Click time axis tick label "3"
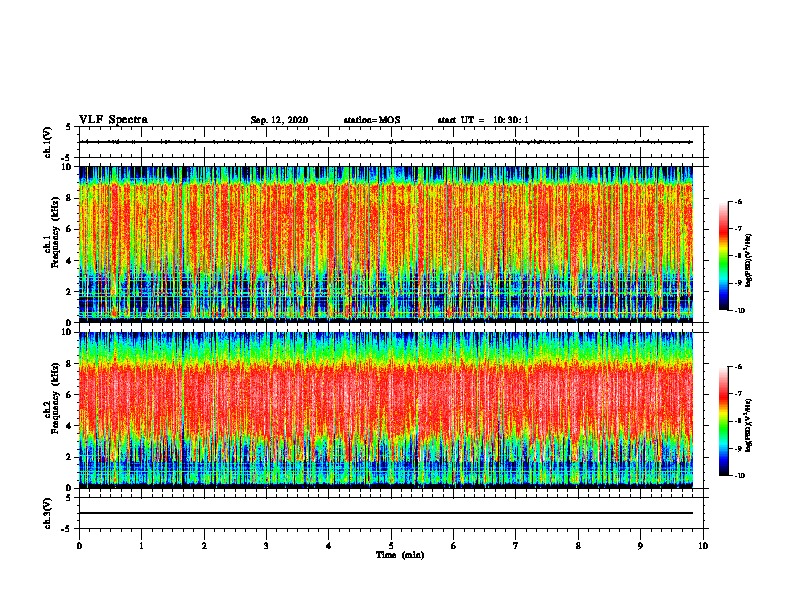Screen dimensions: 792x612 point(266,546)
